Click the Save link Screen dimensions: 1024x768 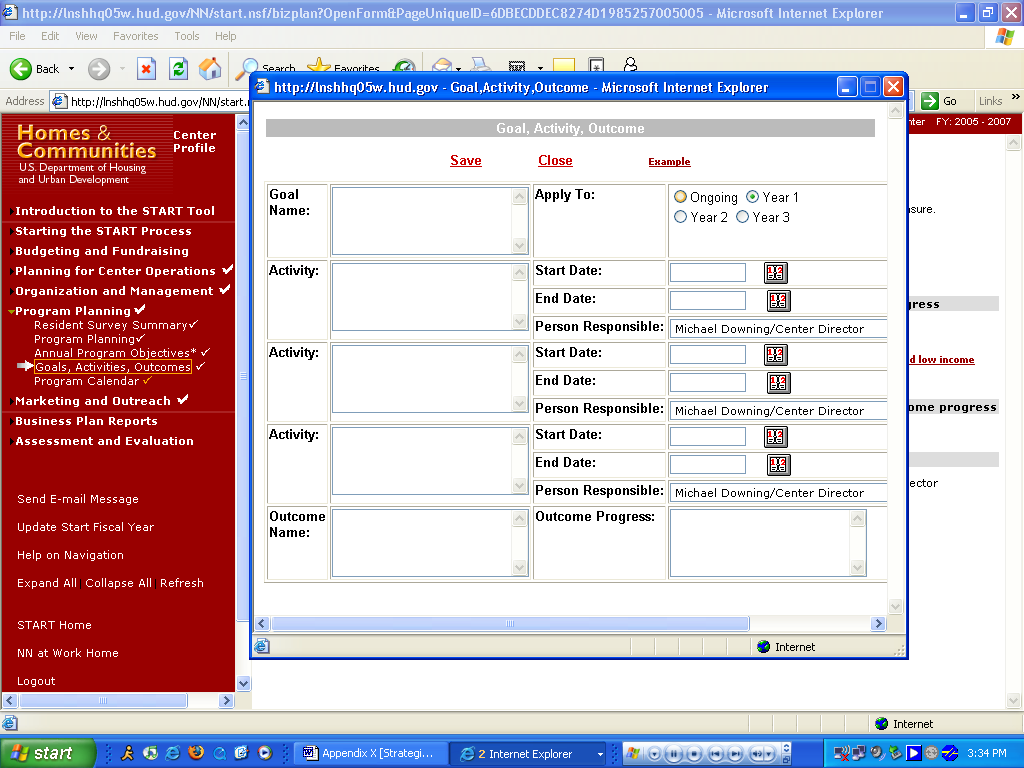click(x=465, y=161)
